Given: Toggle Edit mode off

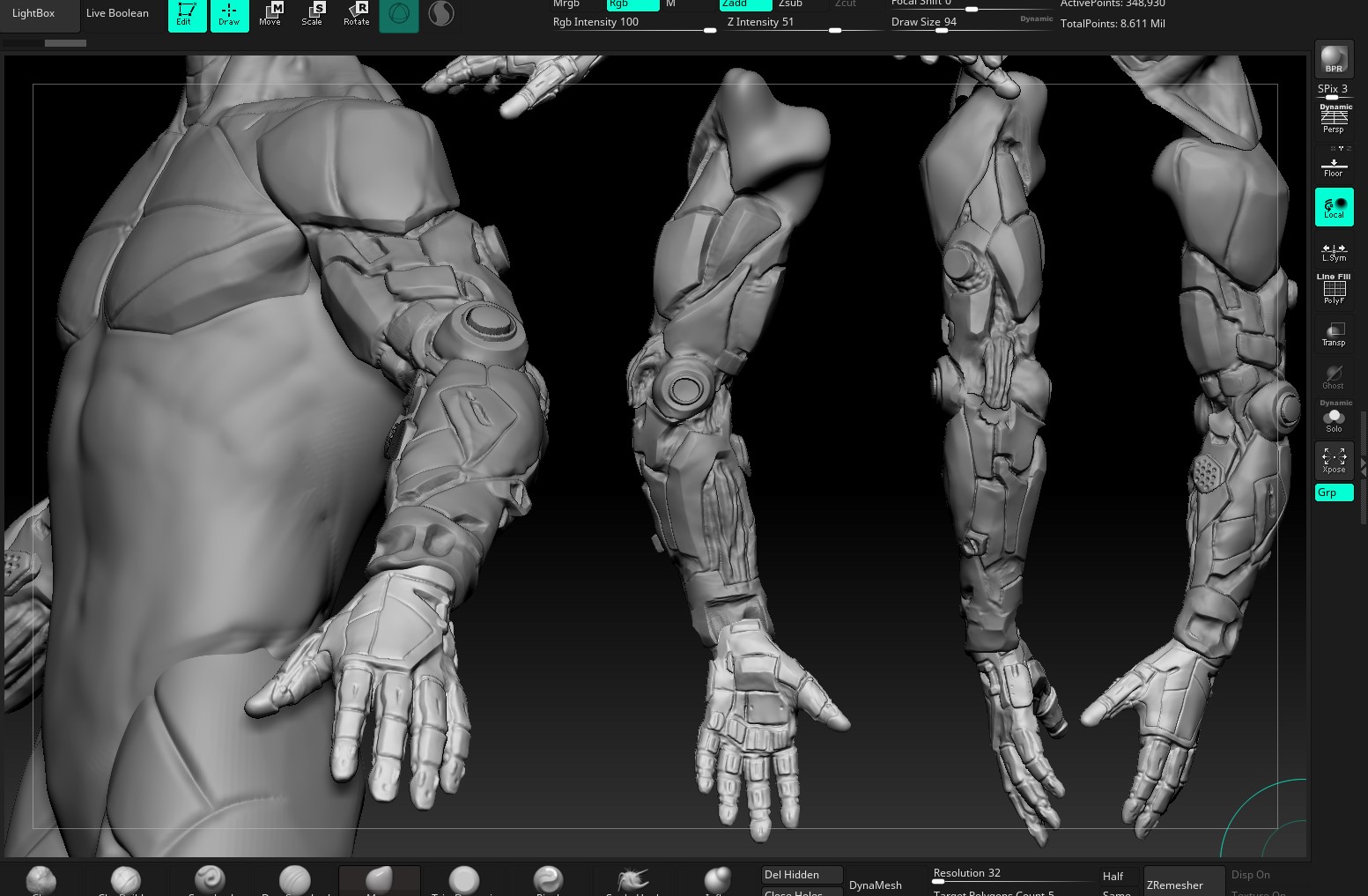Looking at the screenshot, I should coord(187,14).
